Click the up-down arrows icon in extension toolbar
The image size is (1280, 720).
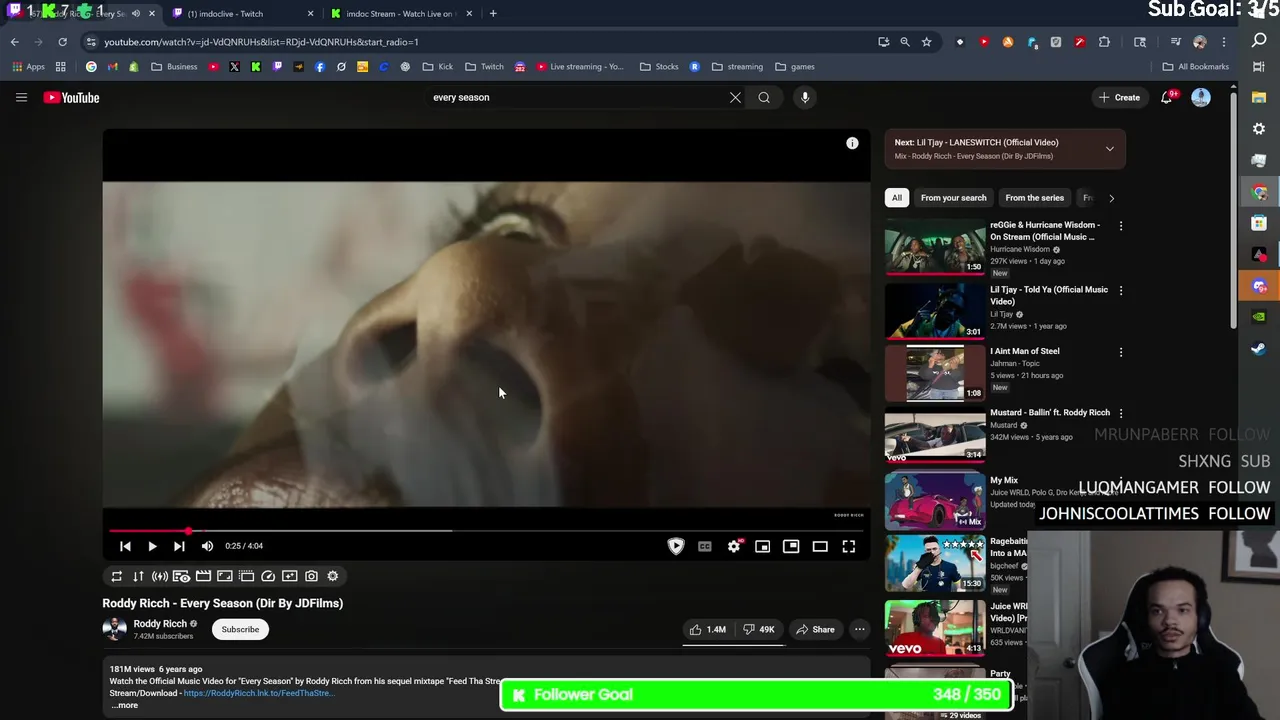pos(138,576)
